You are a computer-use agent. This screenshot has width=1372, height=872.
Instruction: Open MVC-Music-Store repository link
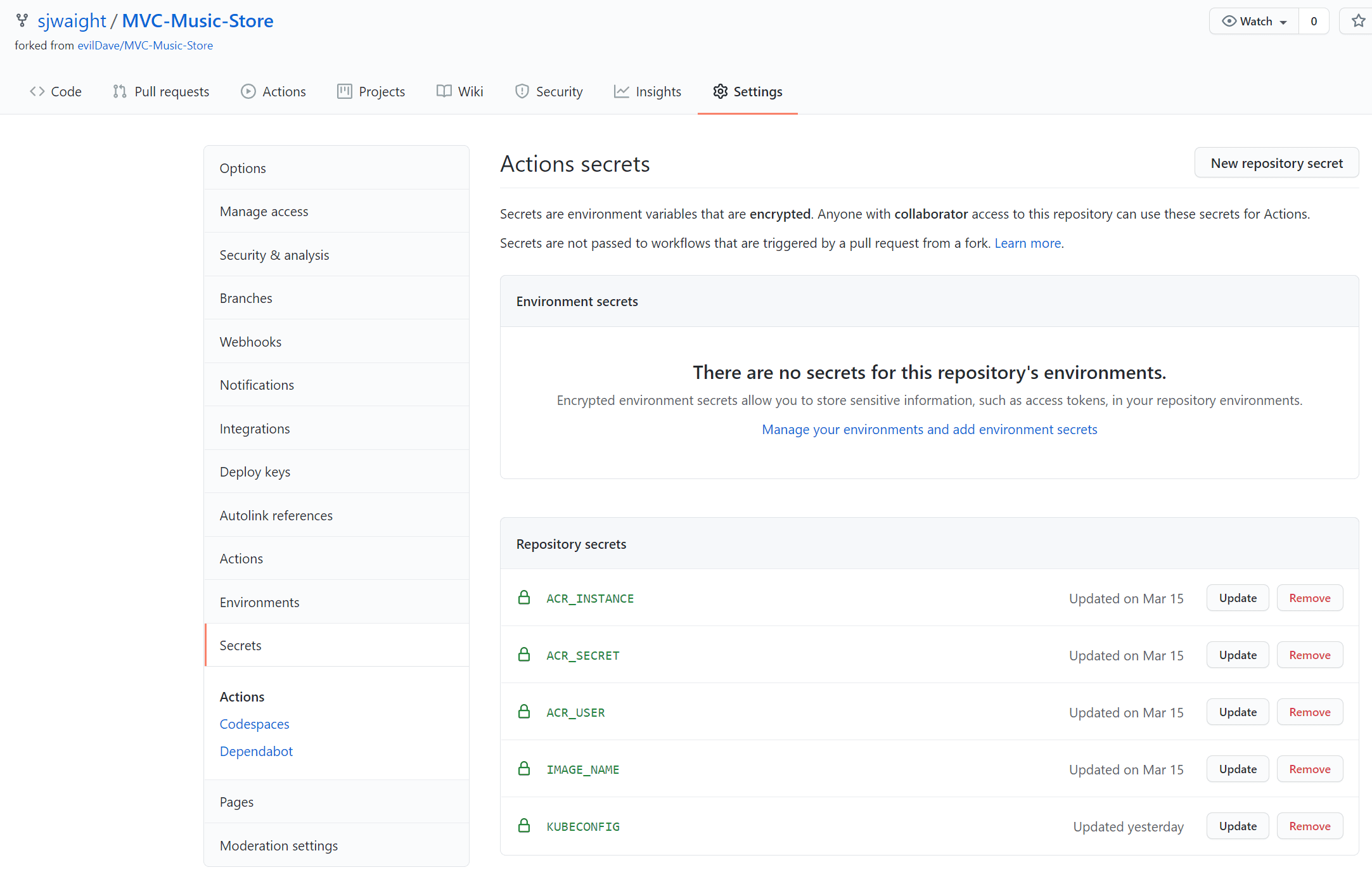click(x=198, y=21)
